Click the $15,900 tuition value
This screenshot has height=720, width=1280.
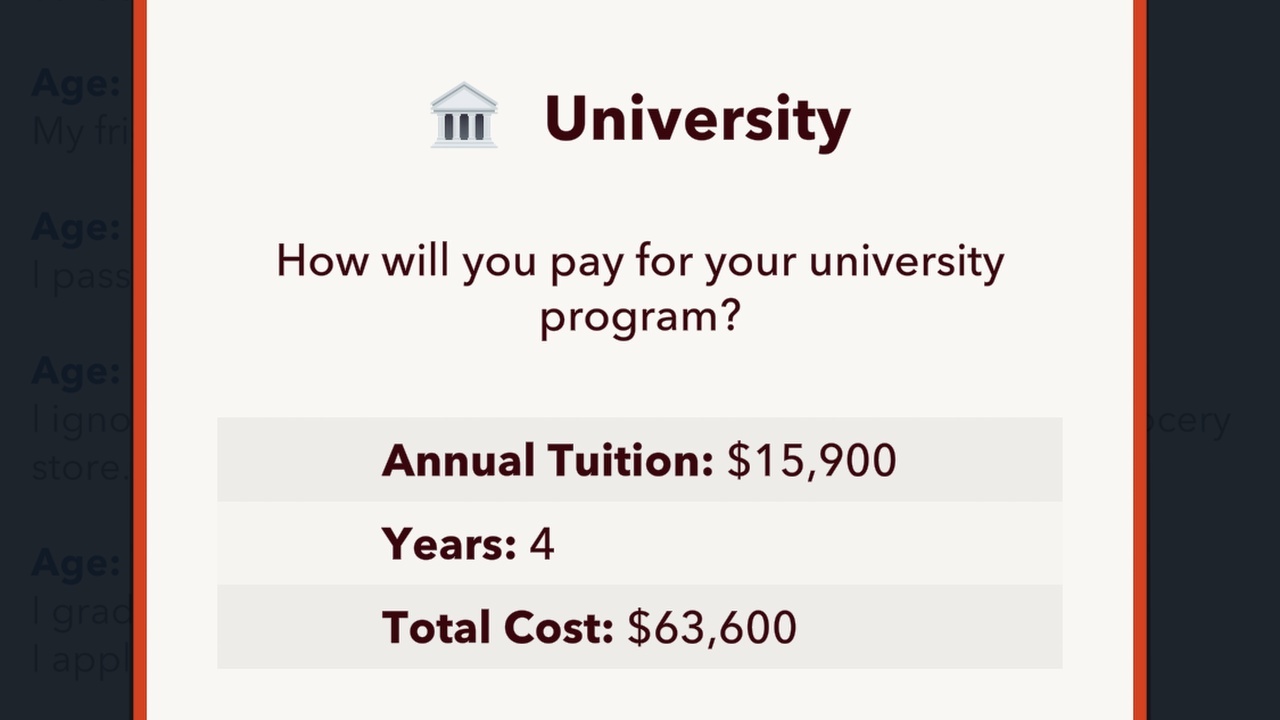pos(810,460)
